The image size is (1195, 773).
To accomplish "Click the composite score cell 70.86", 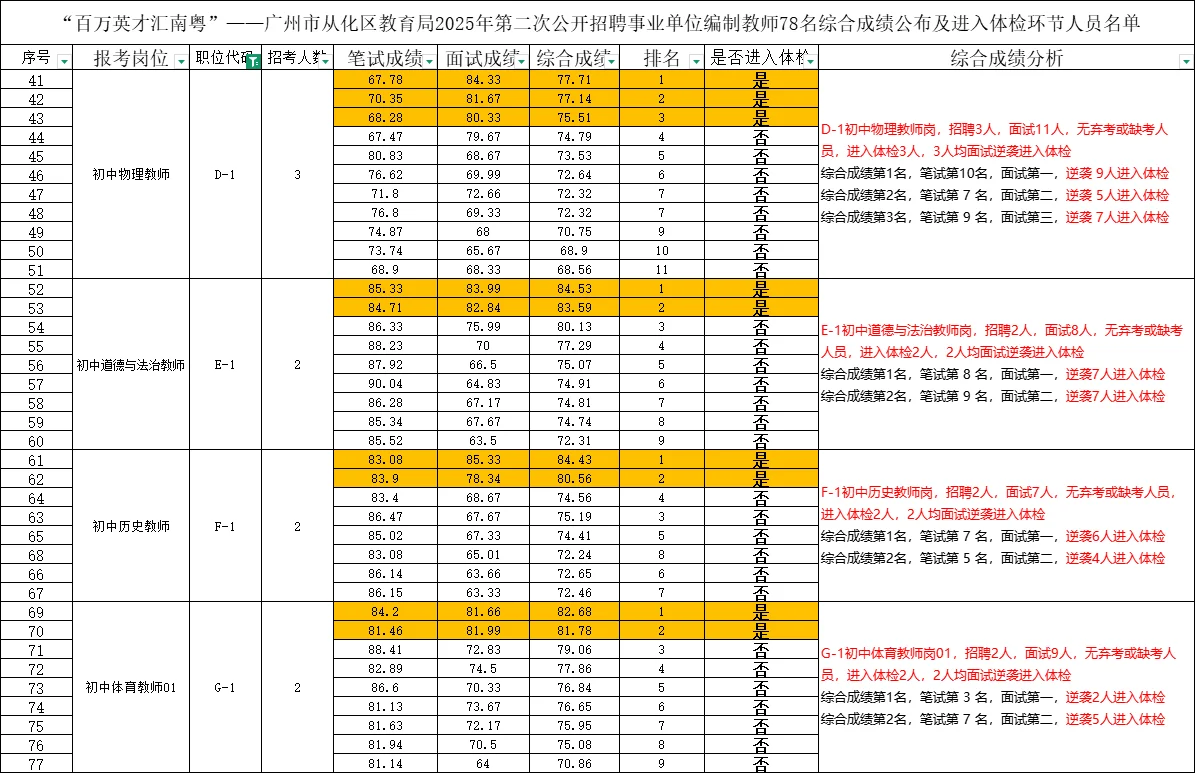I will pyautogui.click(x=574, y=763).
